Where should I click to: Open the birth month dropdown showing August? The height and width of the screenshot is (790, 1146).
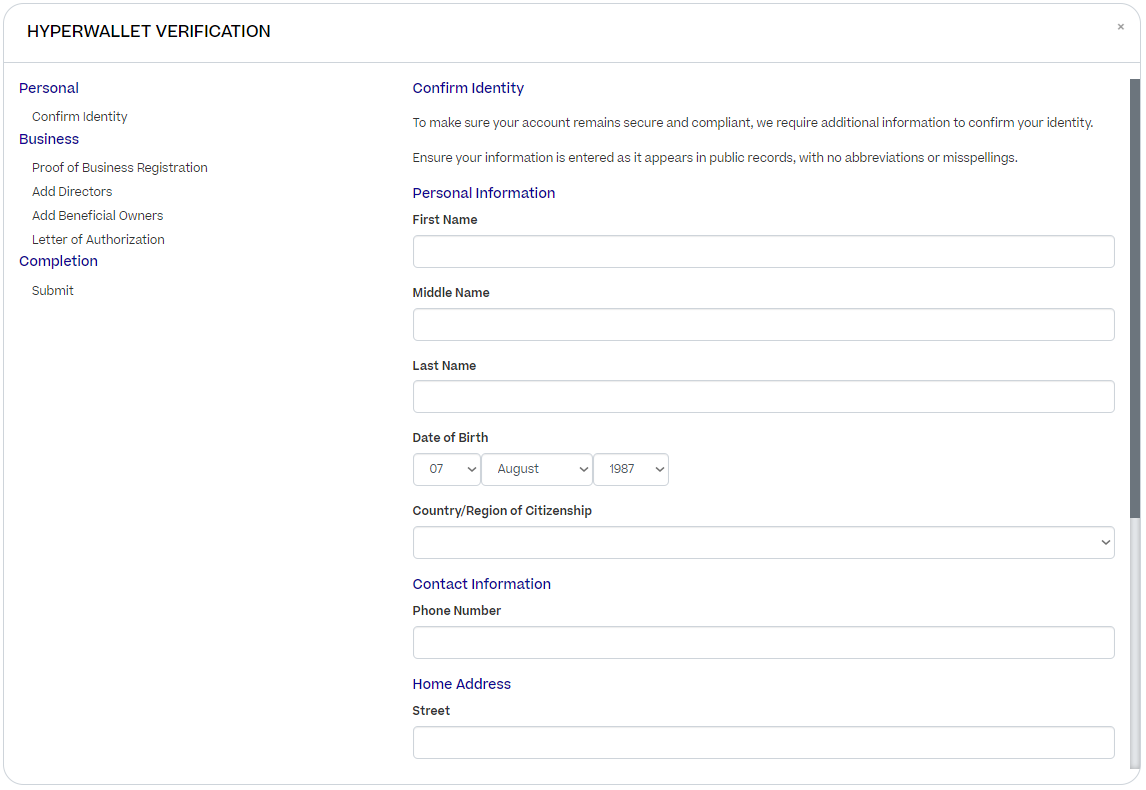point(536,469)
